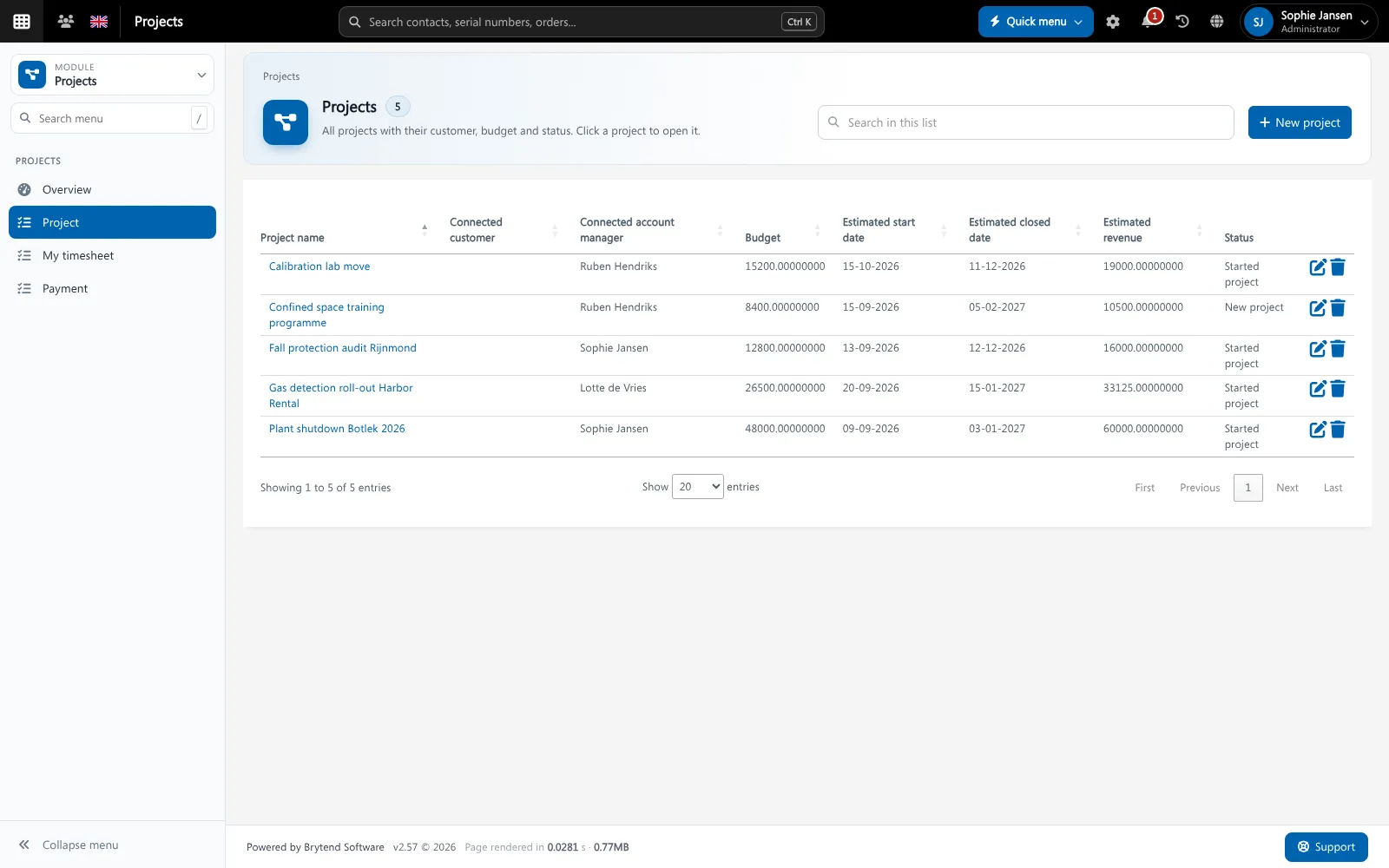Open recent history clock icon
Viewport: 1389px width, 868px height.
click(x=1182, y=22)
